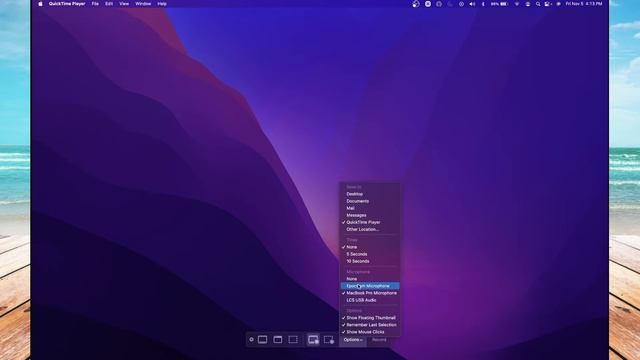This screenshot has width=640, height=360.
Task: Open the File menu
Action: [95, 4]
